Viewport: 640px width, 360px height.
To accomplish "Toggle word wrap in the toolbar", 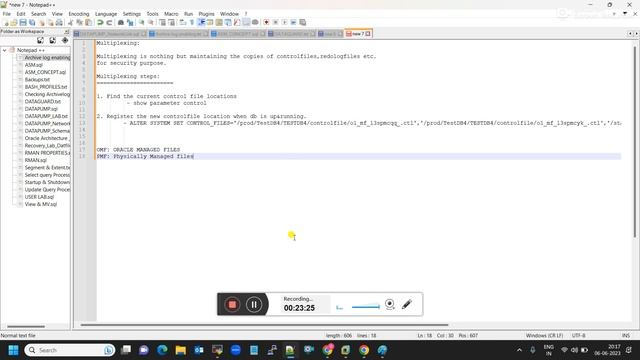I will tap(182, 22).
